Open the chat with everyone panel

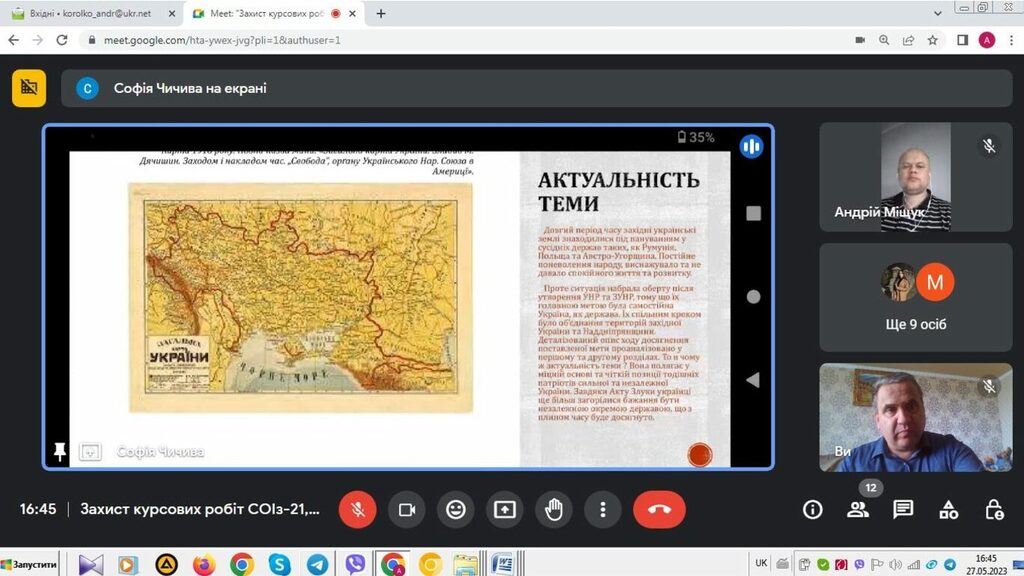pyautogui.click(x=903, y=510)
